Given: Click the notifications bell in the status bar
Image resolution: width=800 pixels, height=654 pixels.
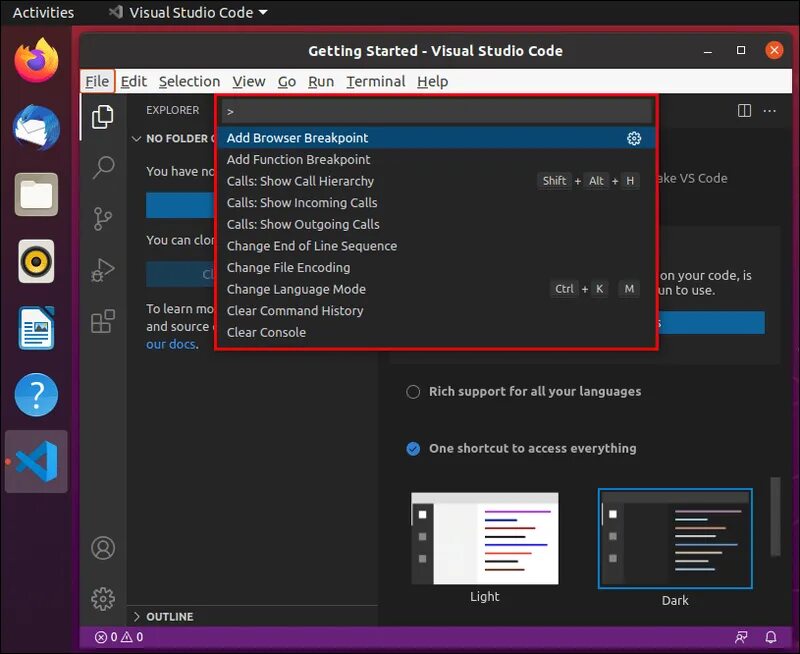Looking at the screenshot, I should click(x=770, y=637).
